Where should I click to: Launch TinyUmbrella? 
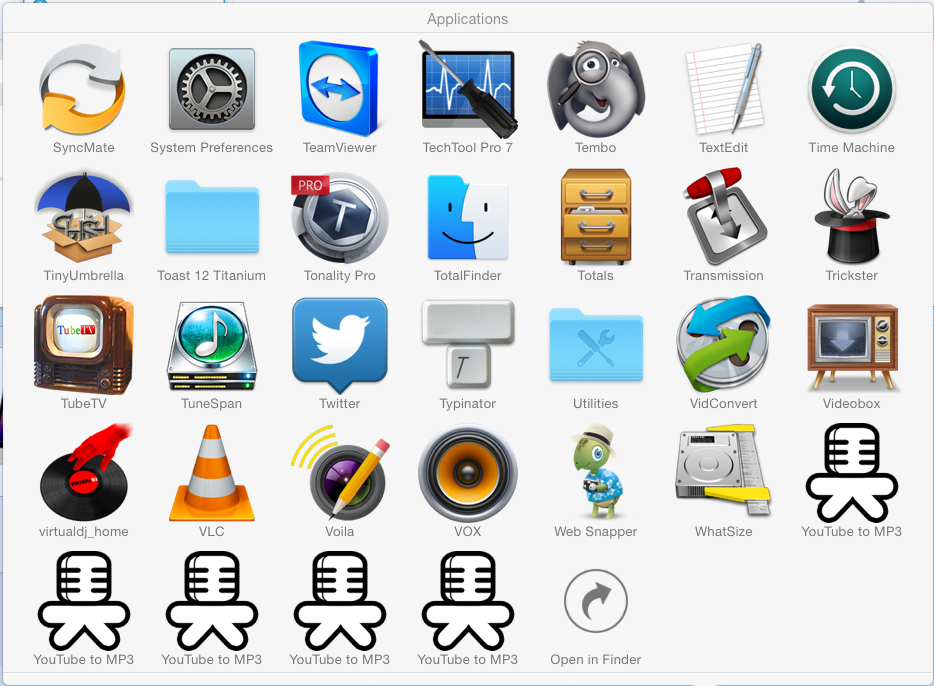click(x=83, y=217)
